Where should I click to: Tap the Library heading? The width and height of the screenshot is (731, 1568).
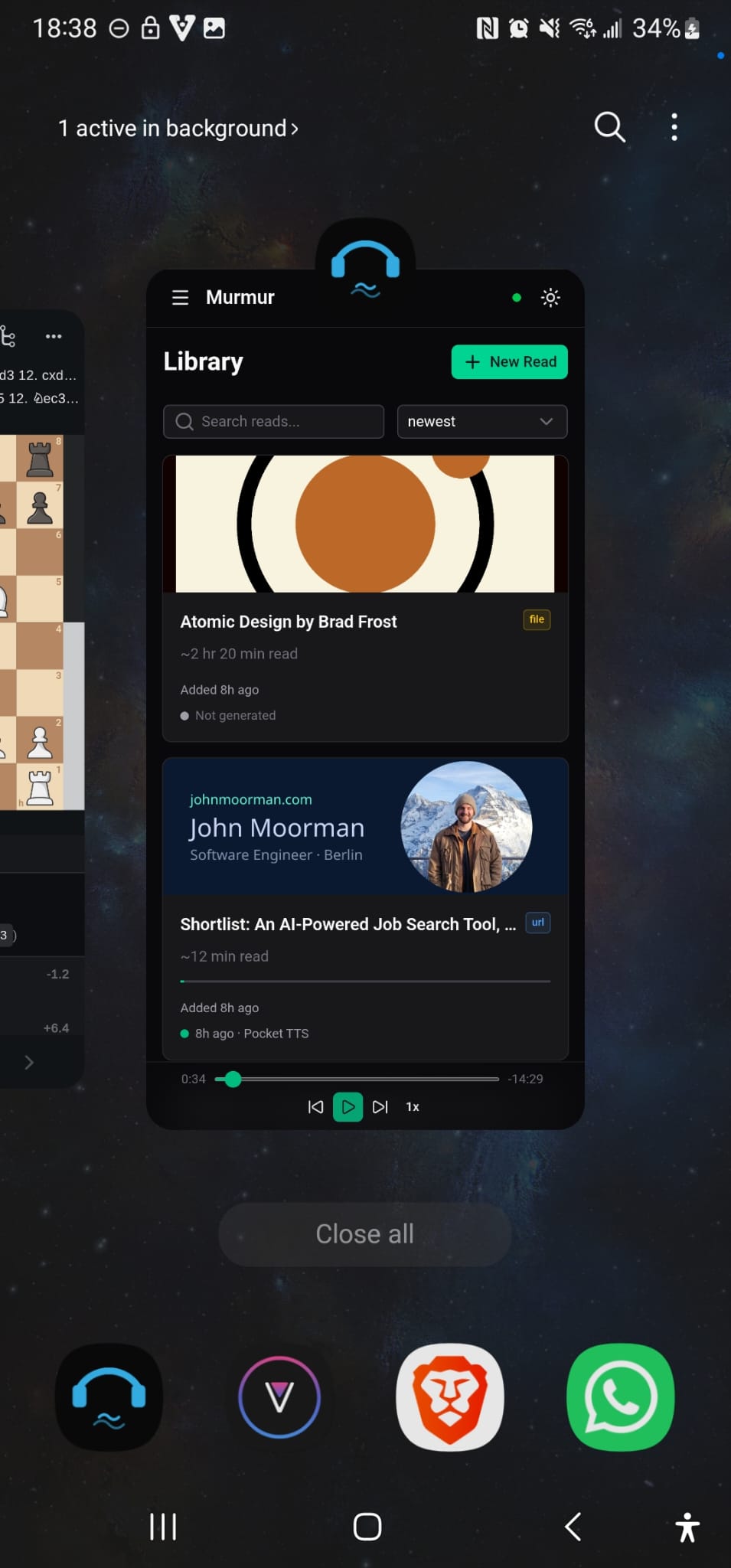[203, 361]
